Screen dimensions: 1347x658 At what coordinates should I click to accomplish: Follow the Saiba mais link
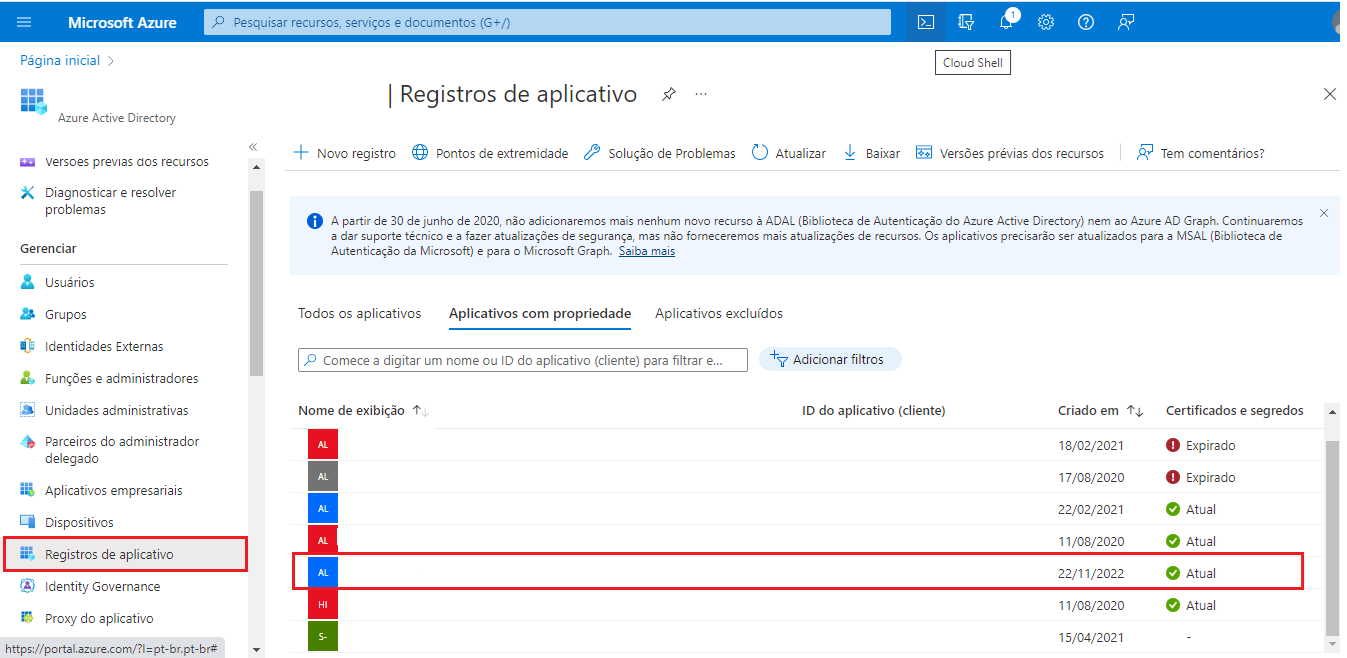pyautogui.click(x=647, y=251)
